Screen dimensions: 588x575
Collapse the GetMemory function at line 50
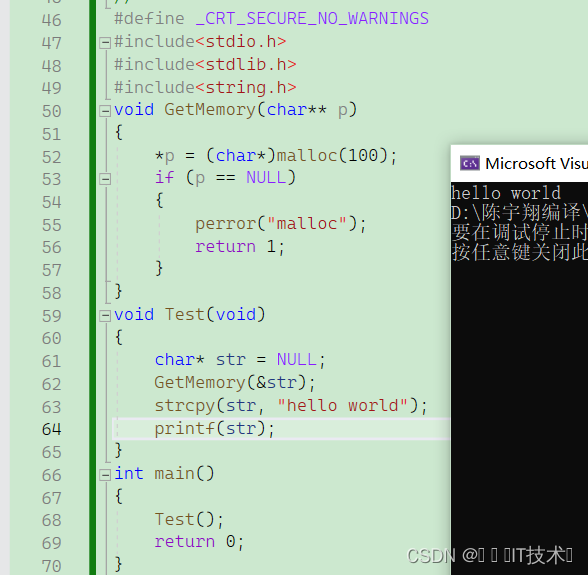105,111
